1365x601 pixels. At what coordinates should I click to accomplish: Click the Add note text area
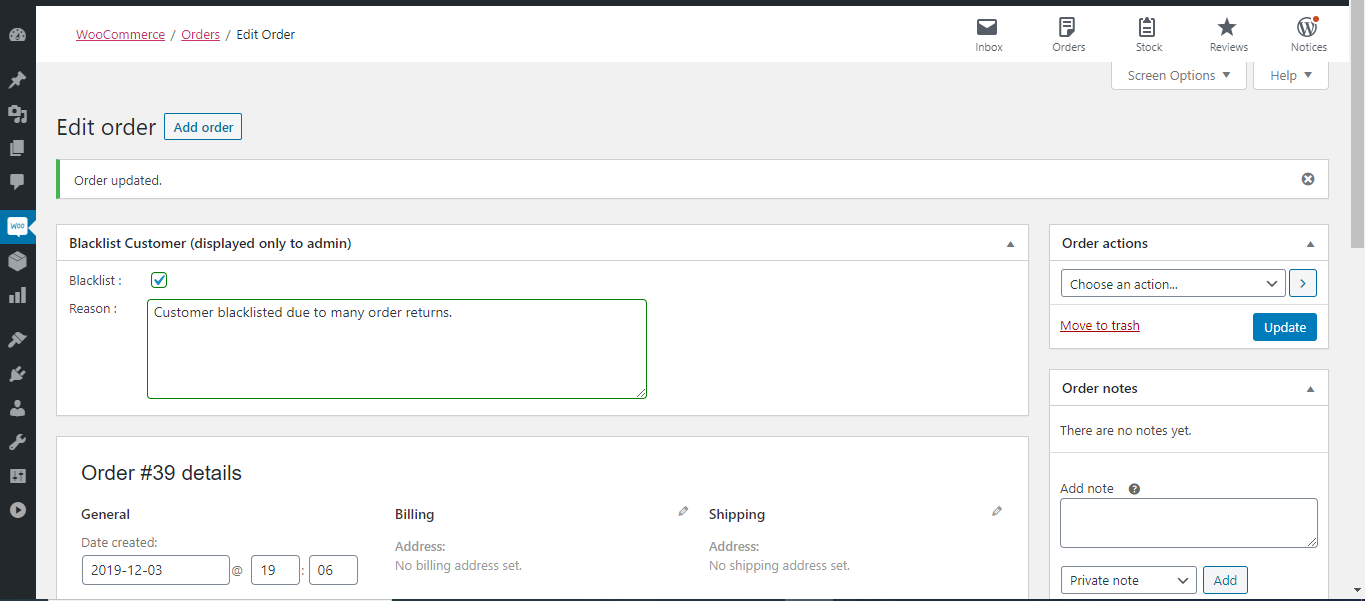click(x=1189, y=523)
